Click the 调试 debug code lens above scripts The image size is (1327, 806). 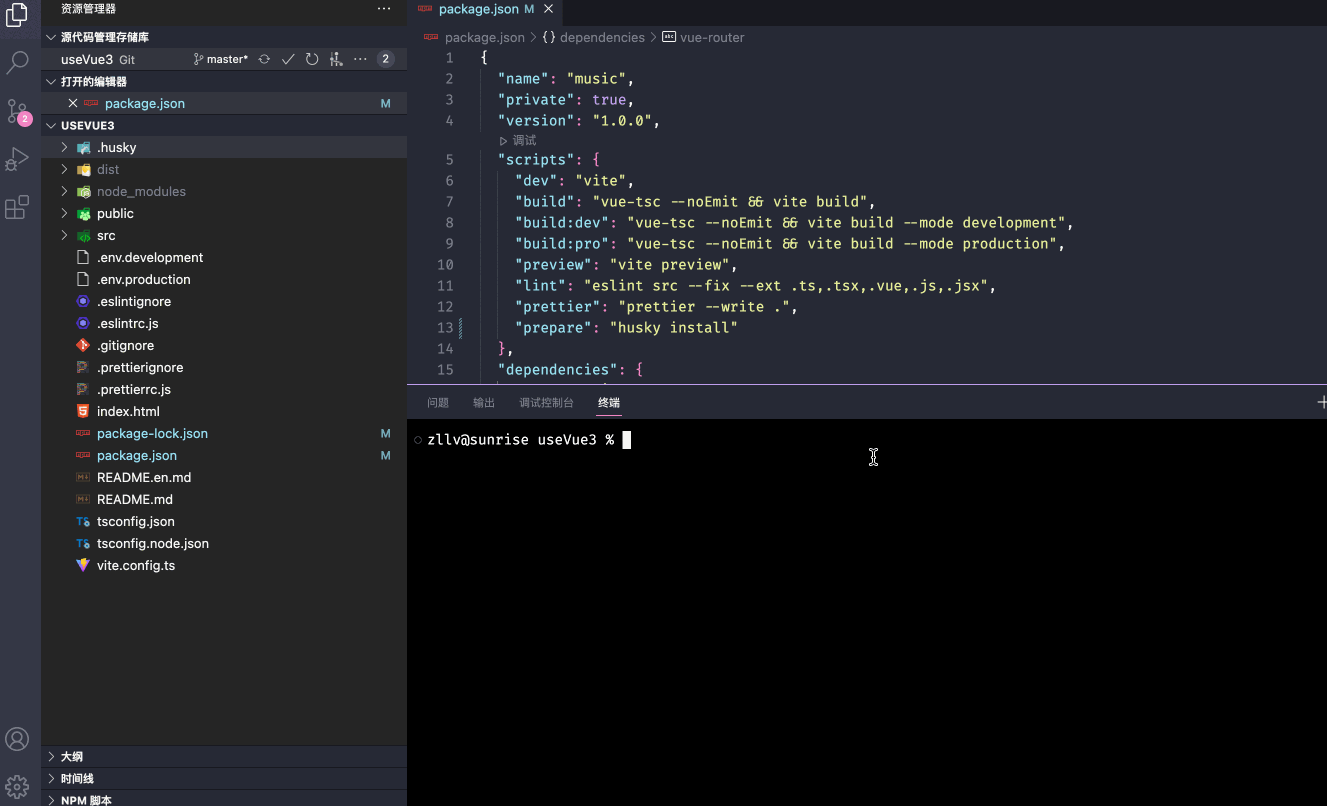[x=518, y=140]
